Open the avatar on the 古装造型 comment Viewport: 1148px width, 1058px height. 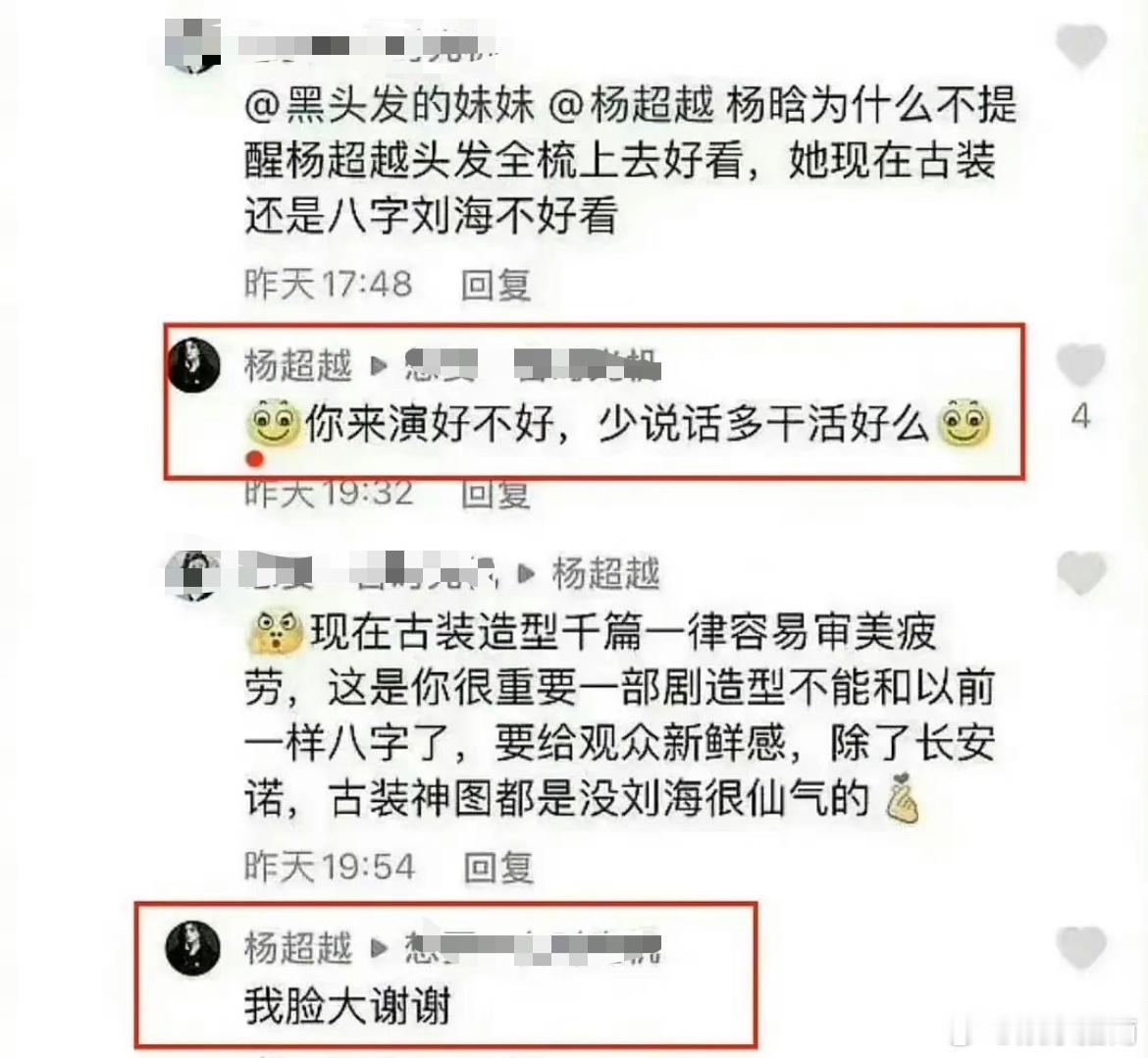(x=192, y=575)
